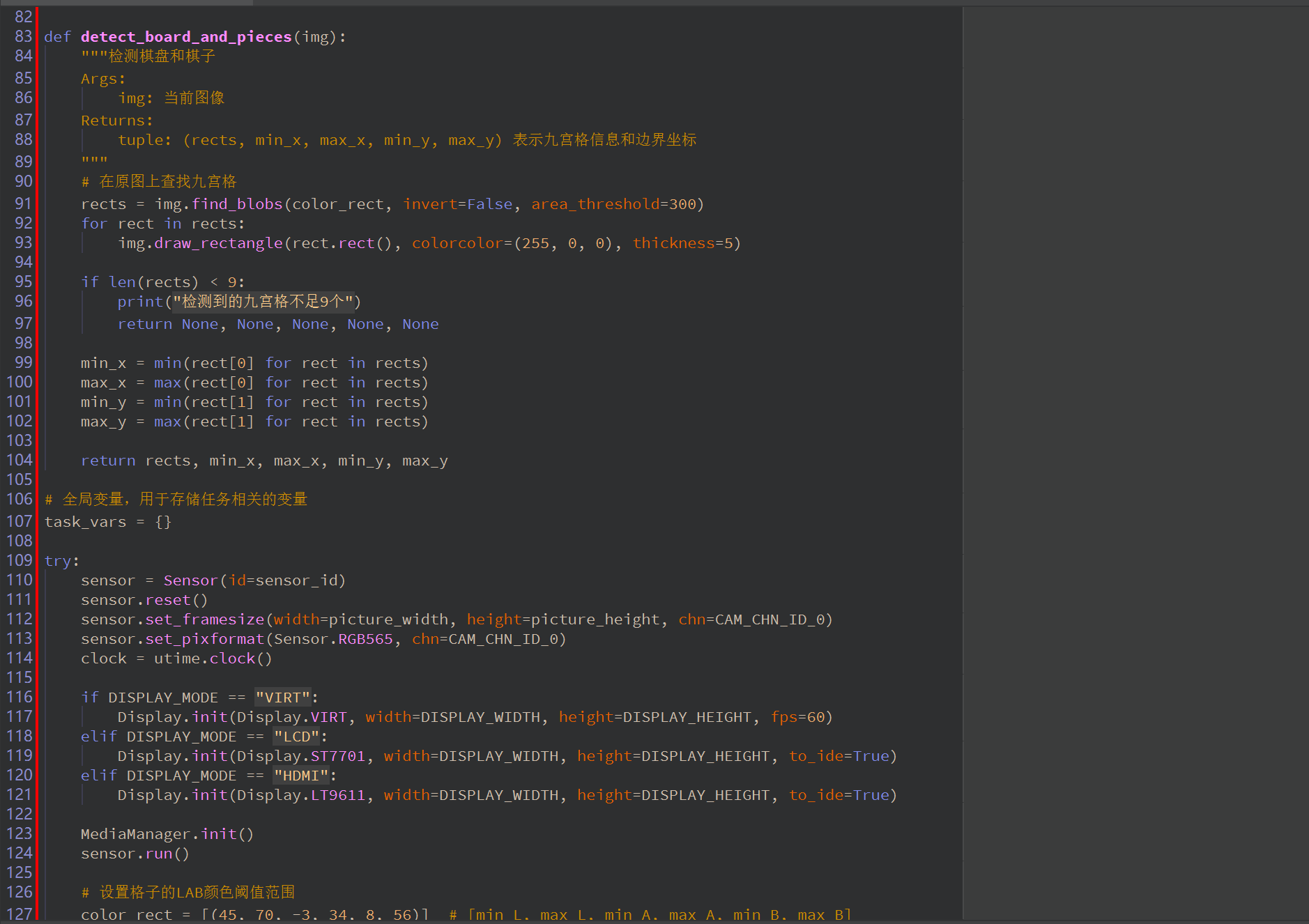The image size is (1309, 924).
Task: Click the Sensor.RGB565 constant
Action: [333, 639]
